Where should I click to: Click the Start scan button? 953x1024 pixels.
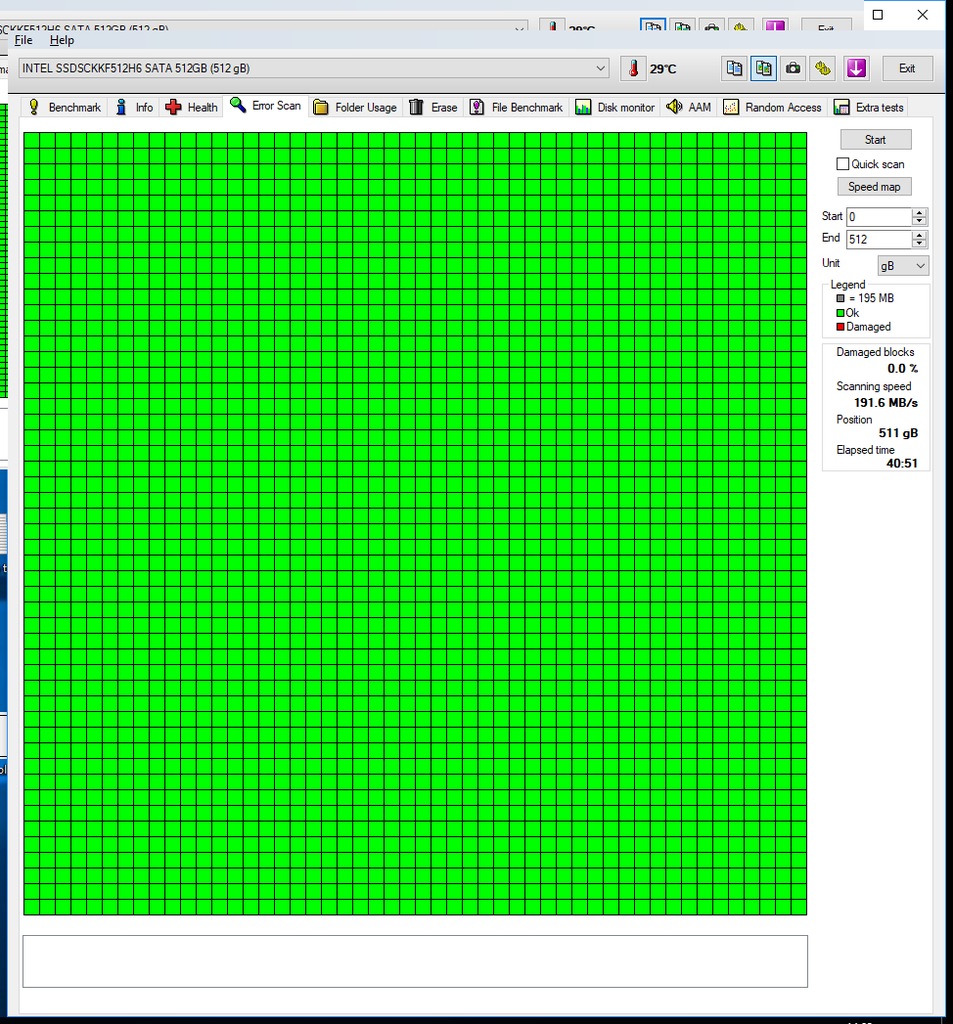click(875, 140)
